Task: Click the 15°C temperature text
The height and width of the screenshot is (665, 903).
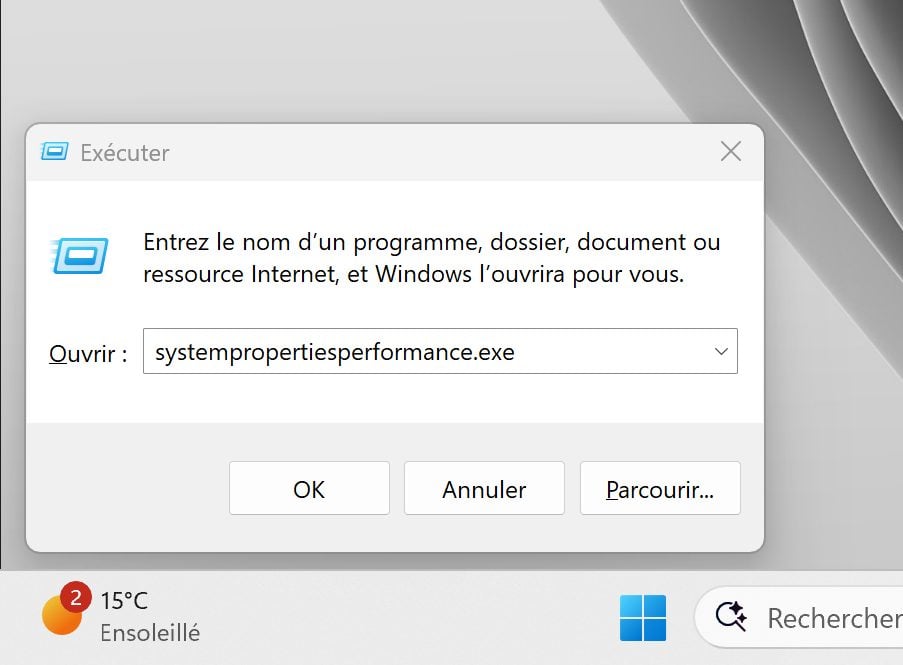Action: (x=124, y=600)
